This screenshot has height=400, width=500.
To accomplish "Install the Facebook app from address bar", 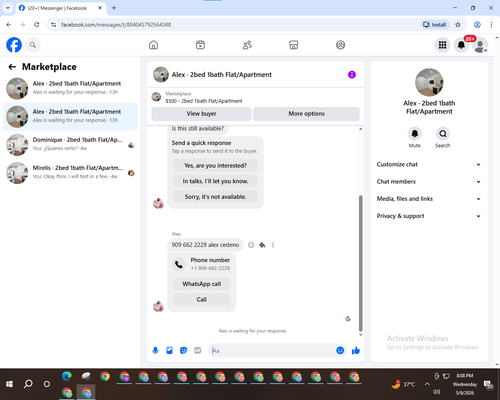I will point(434,25).
